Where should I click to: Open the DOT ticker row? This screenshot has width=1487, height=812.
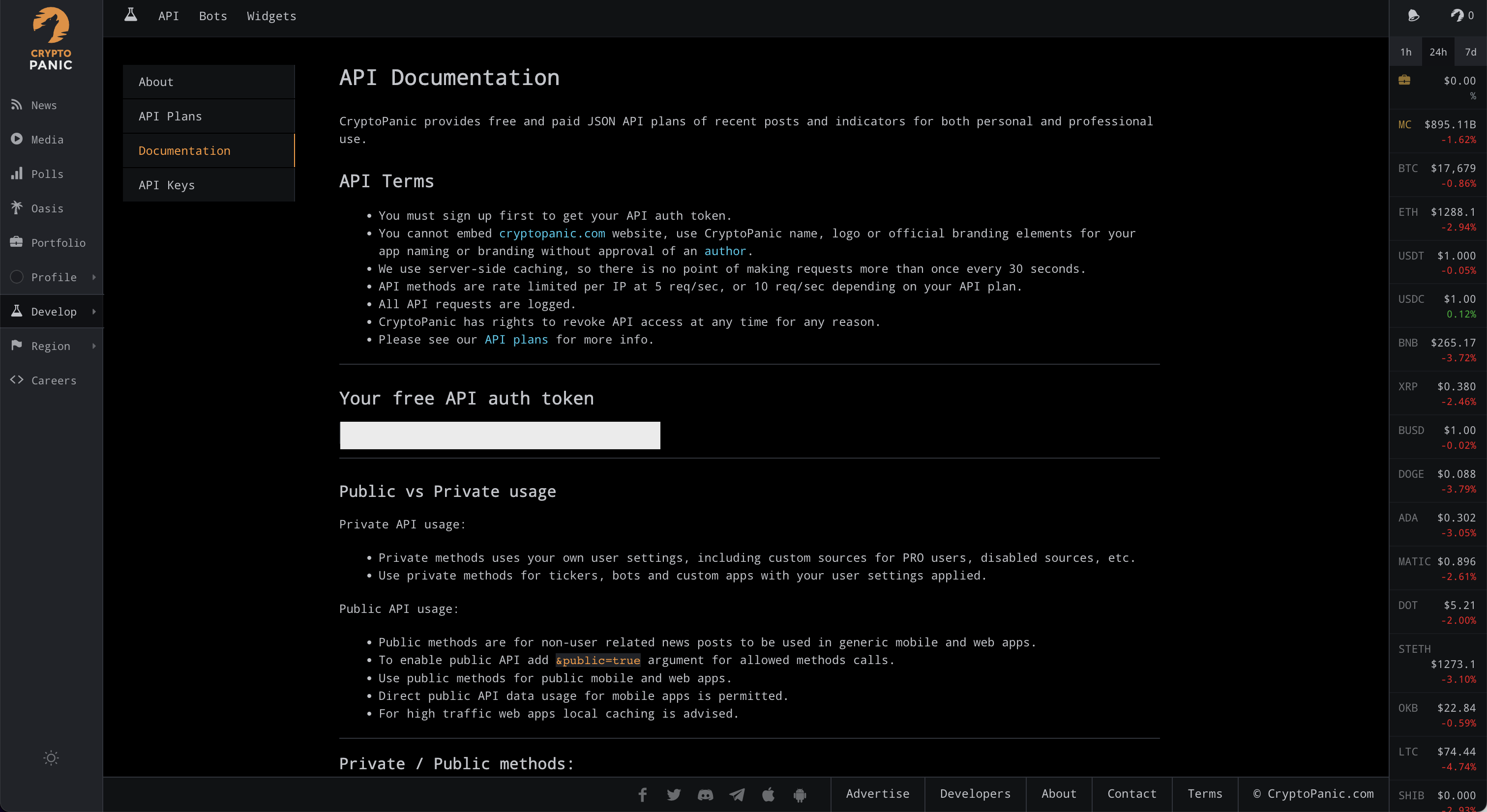pyautogui.click(x=1437, y=612)
